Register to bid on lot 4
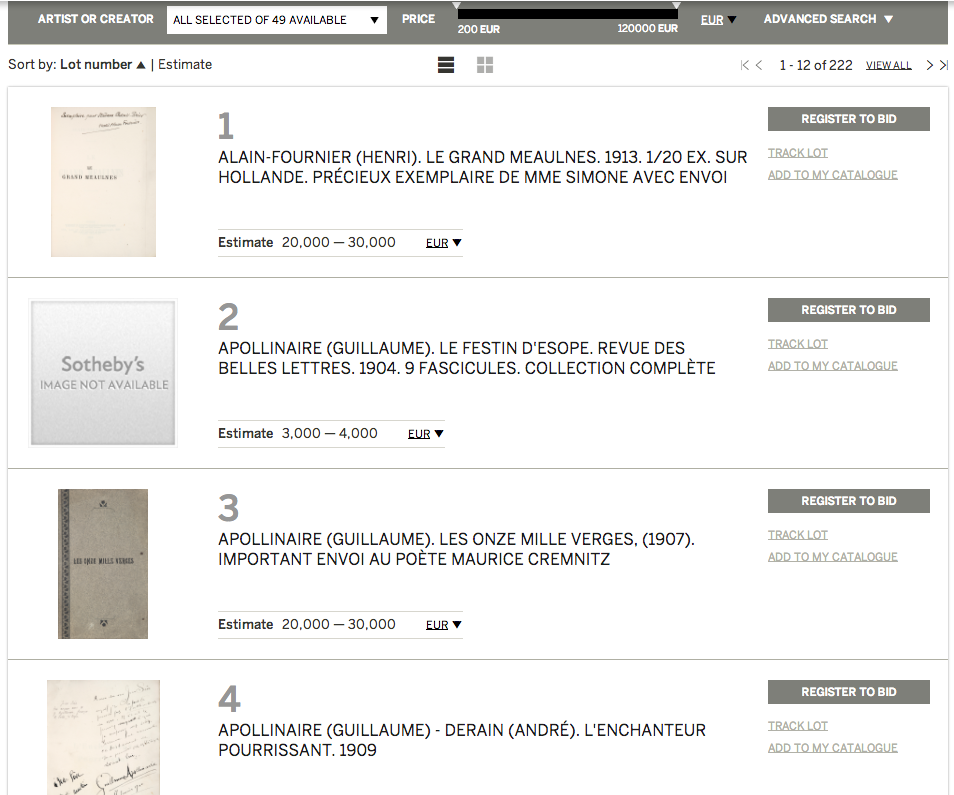Viewport: 954px width, 795px height. coord(849,692)
